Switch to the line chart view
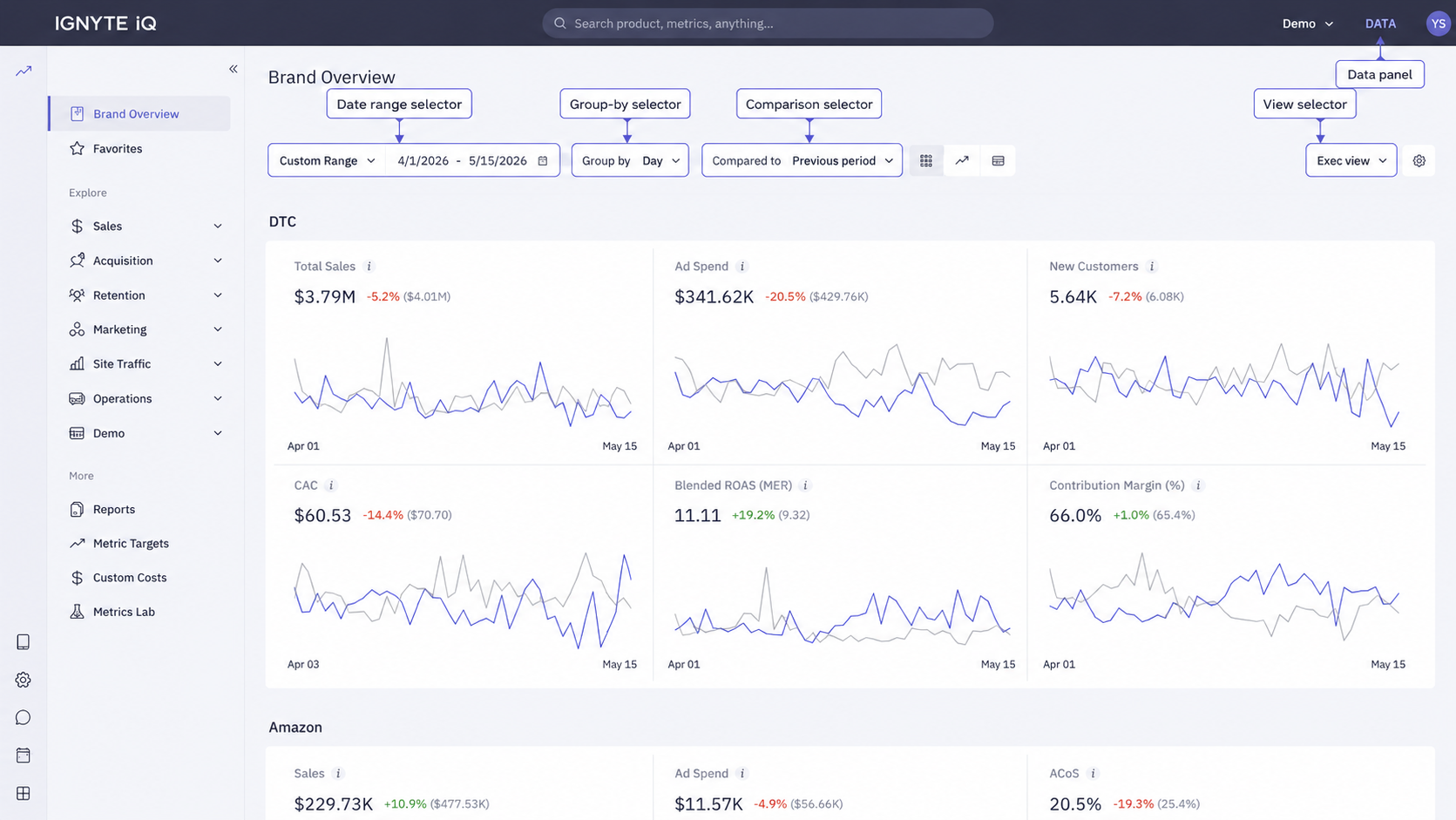Screen dimensions: 1456x820 [x=962, y=160]
